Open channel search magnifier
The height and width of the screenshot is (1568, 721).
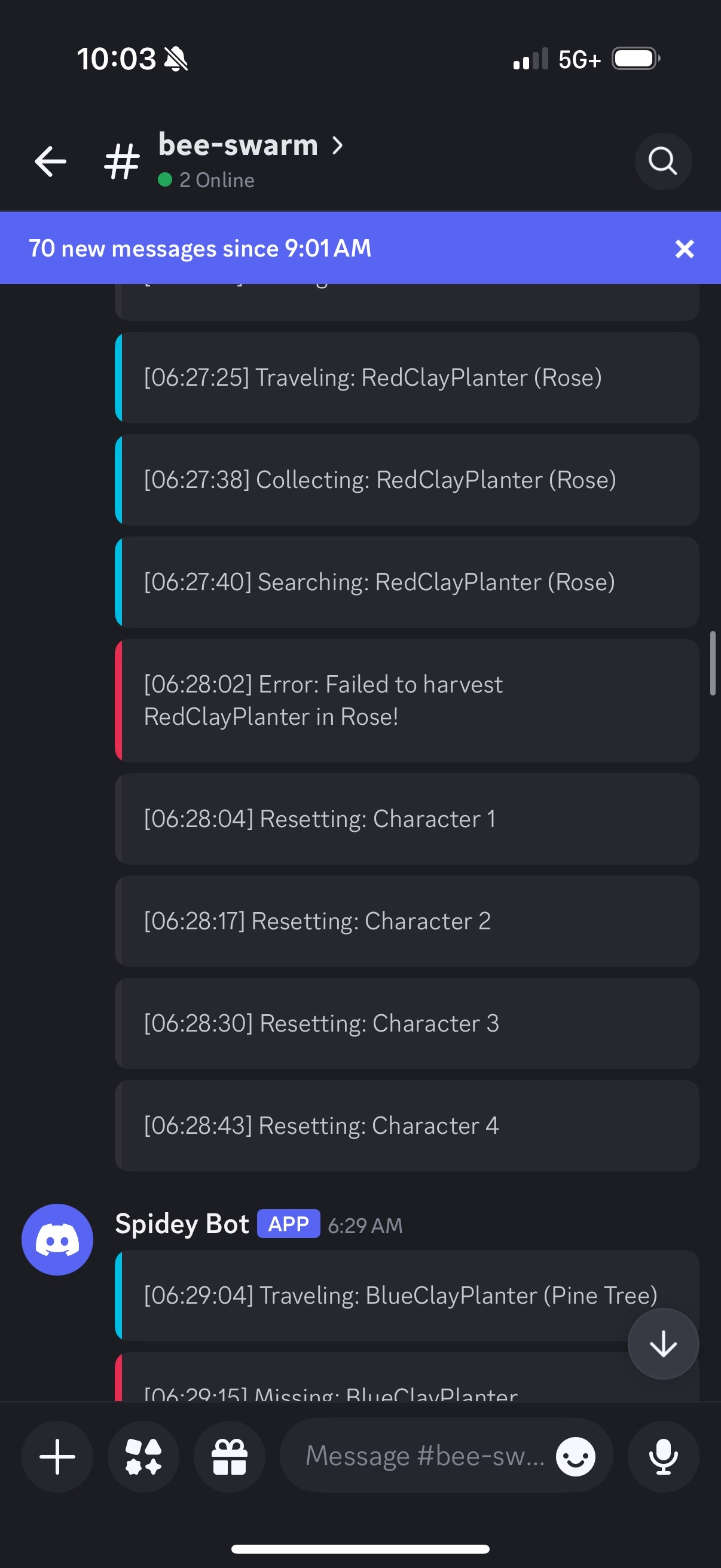pyautogui.click(x=662, y=162)
